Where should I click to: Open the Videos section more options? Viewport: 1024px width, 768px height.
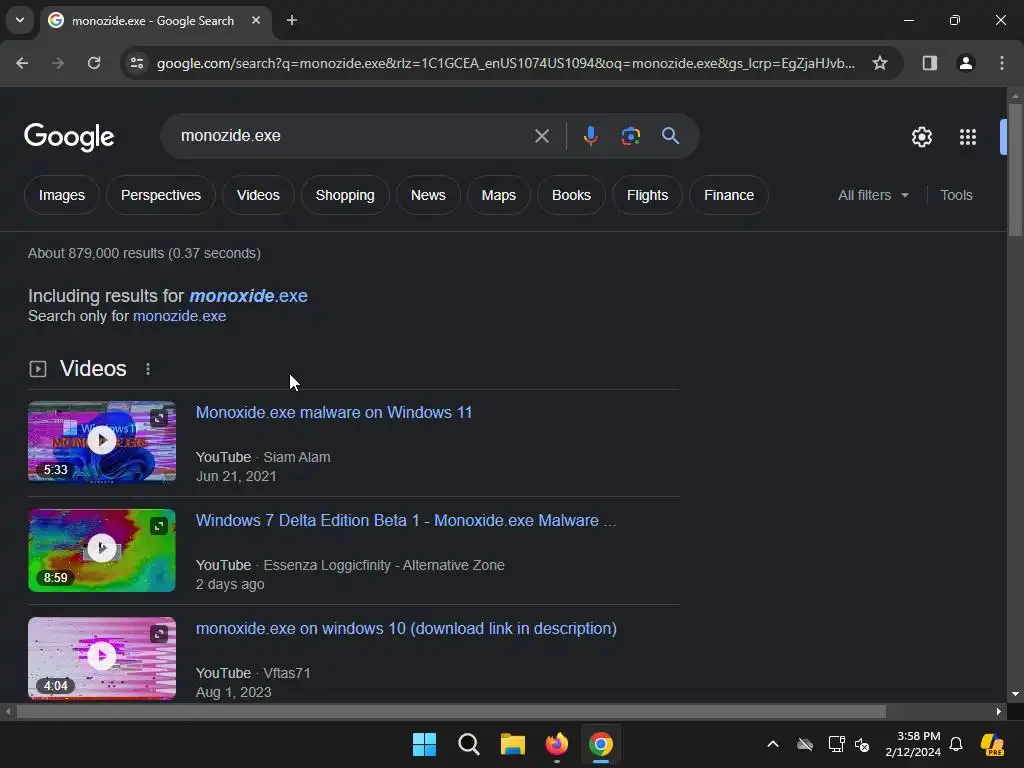148,369
